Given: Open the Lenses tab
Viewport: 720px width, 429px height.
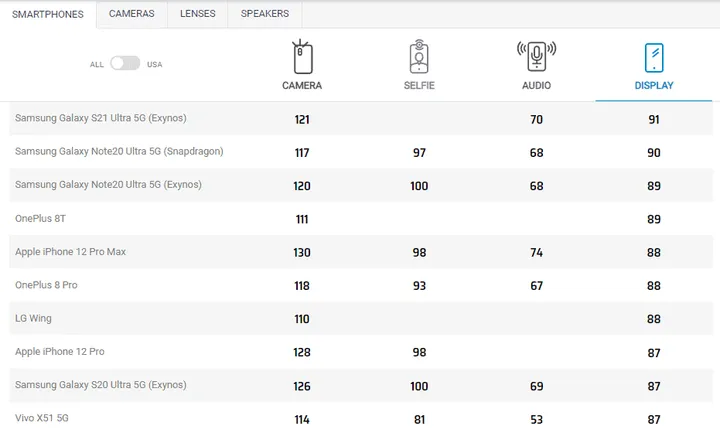Looking at the screenshot, I should 197,14.
